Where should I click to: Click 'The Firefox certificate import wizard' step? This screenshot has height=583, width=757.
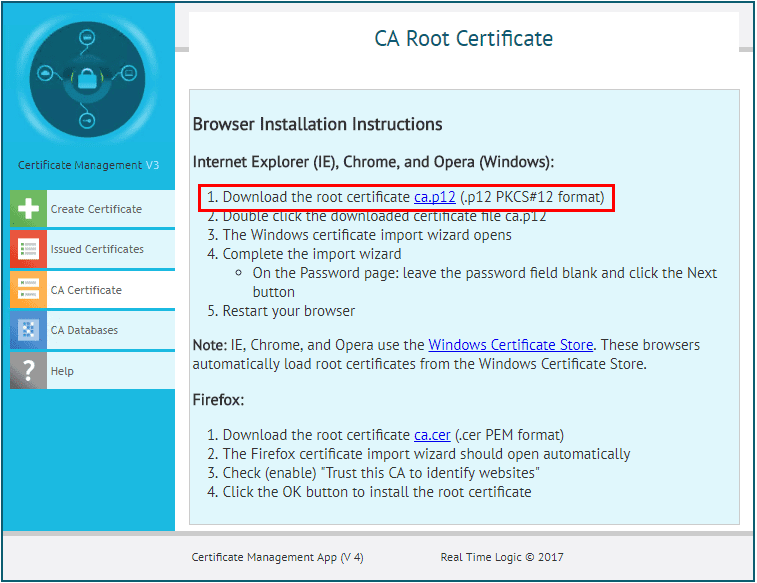[x=426, y=454]
